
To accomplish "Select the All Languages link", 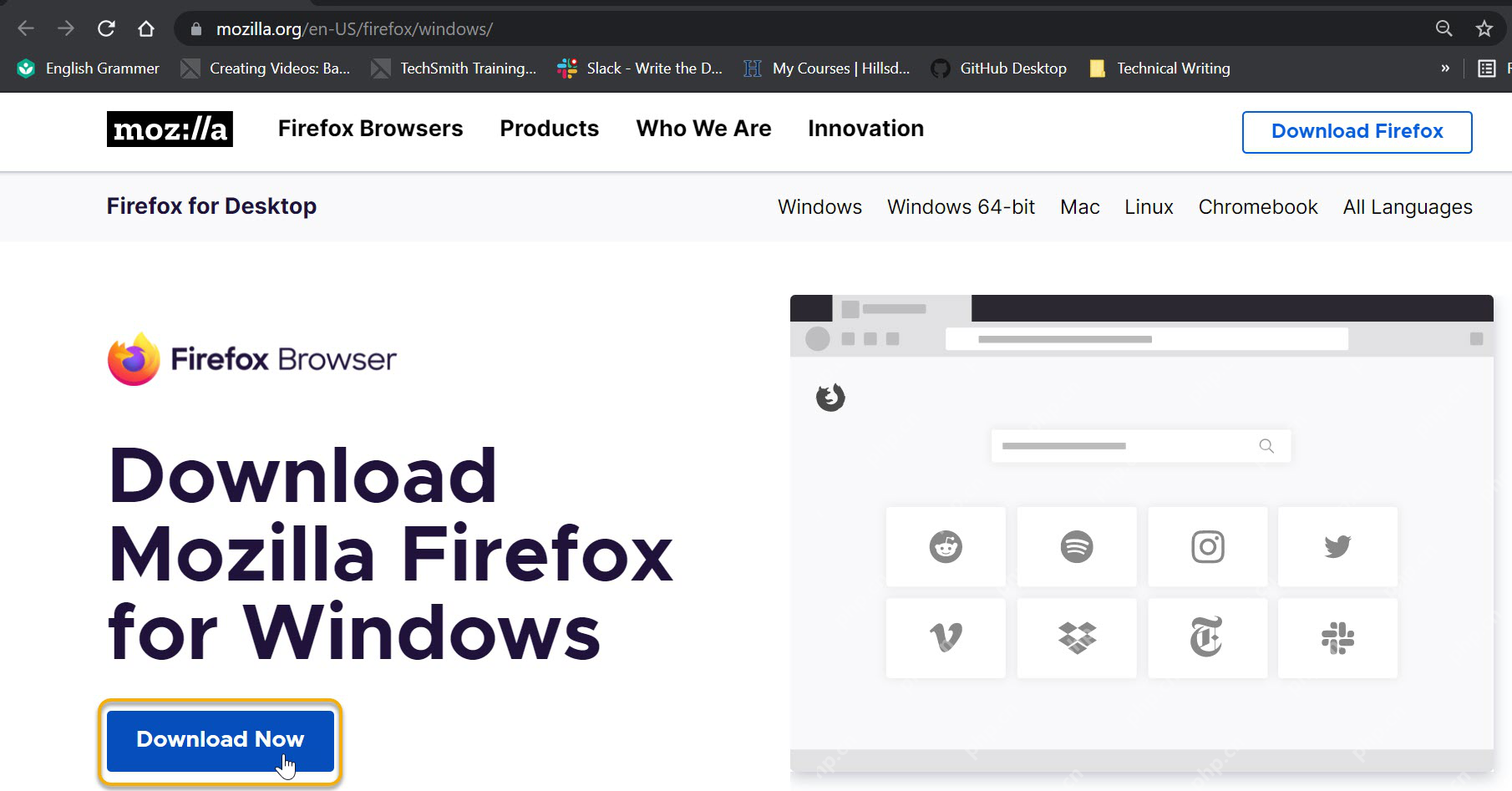I will [1408, 207].
